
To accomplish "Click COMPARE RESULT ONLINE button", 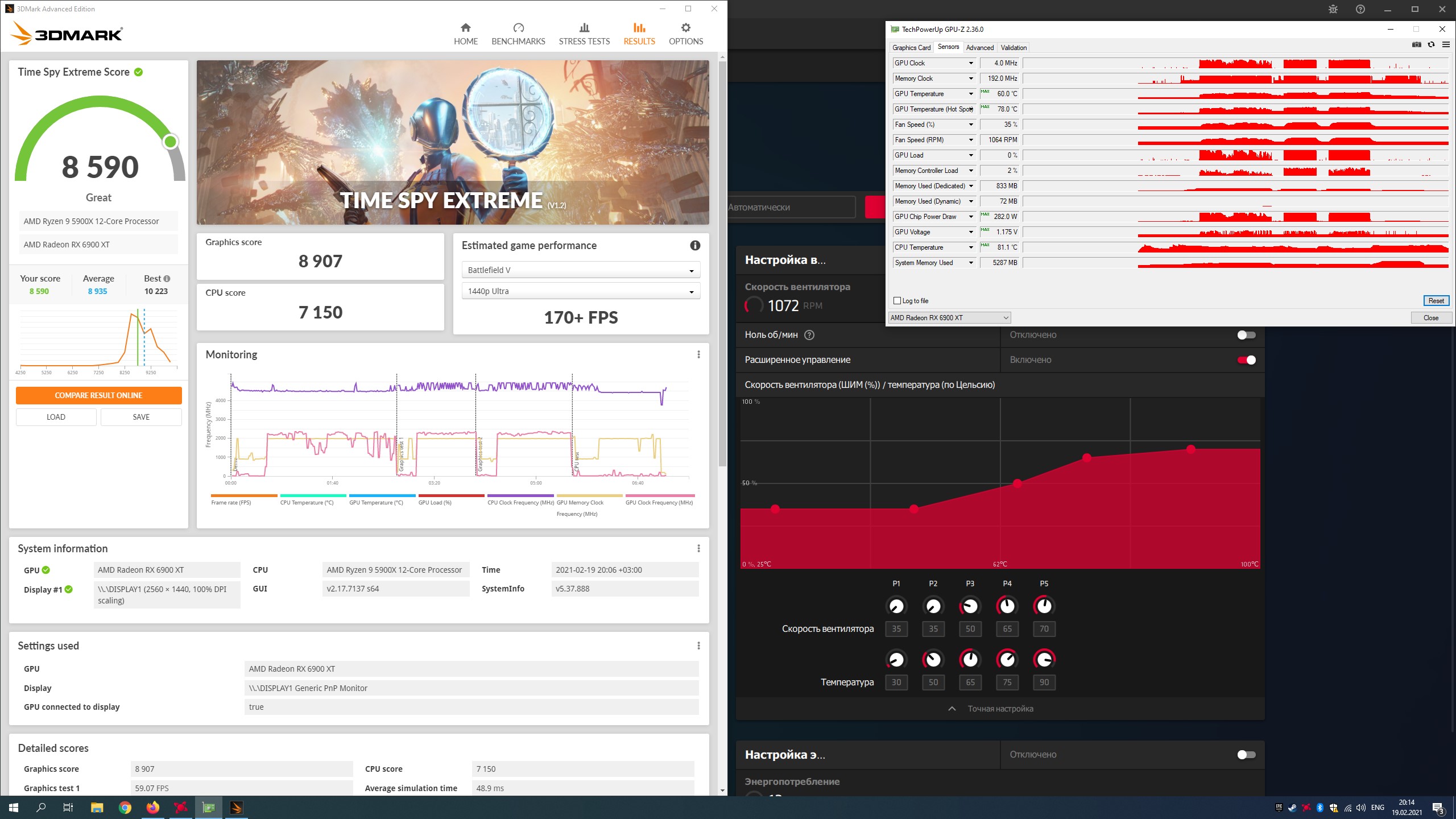I will pyautogui.click(x=98, y=395).
